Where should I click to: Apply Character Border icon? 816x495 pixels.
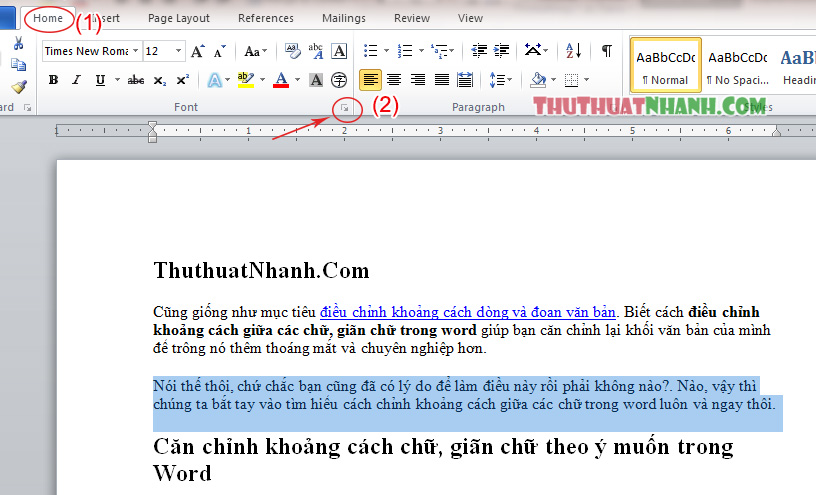[x=339, y=51]
